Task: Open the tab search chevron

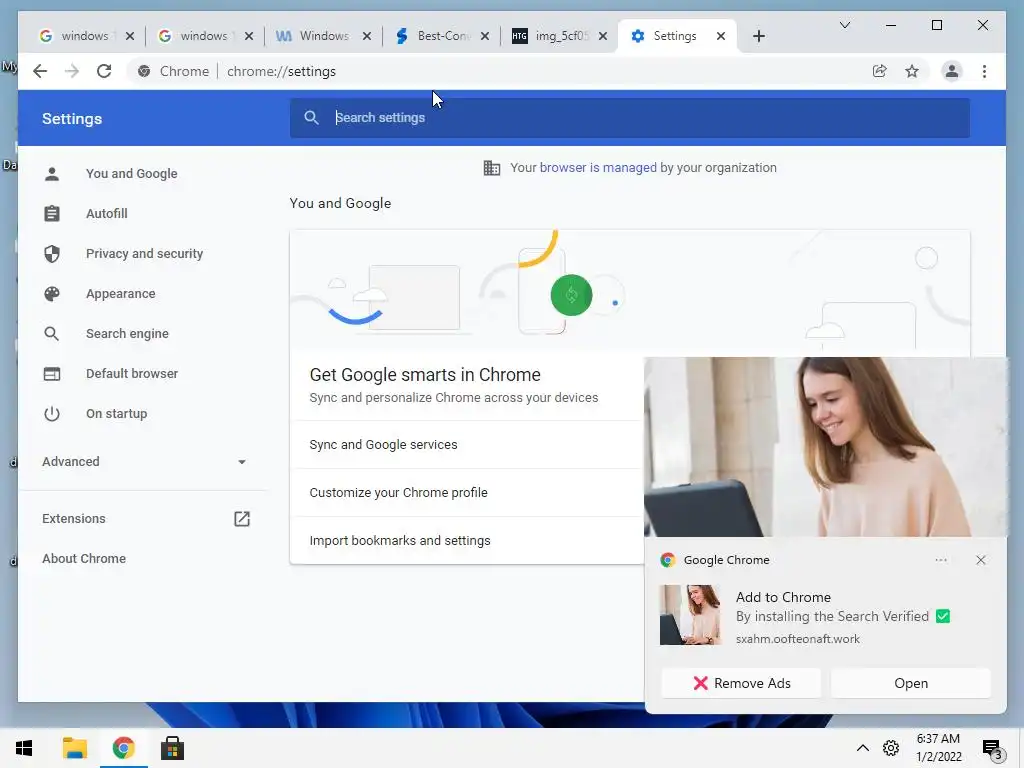Action: point(844,25)
